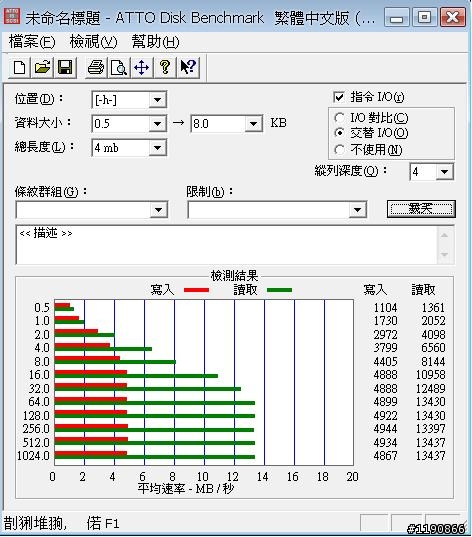472x537 pixels.
Task: Toggle the 指令 I/O checkbox
Action: click(x=339, y=97)
